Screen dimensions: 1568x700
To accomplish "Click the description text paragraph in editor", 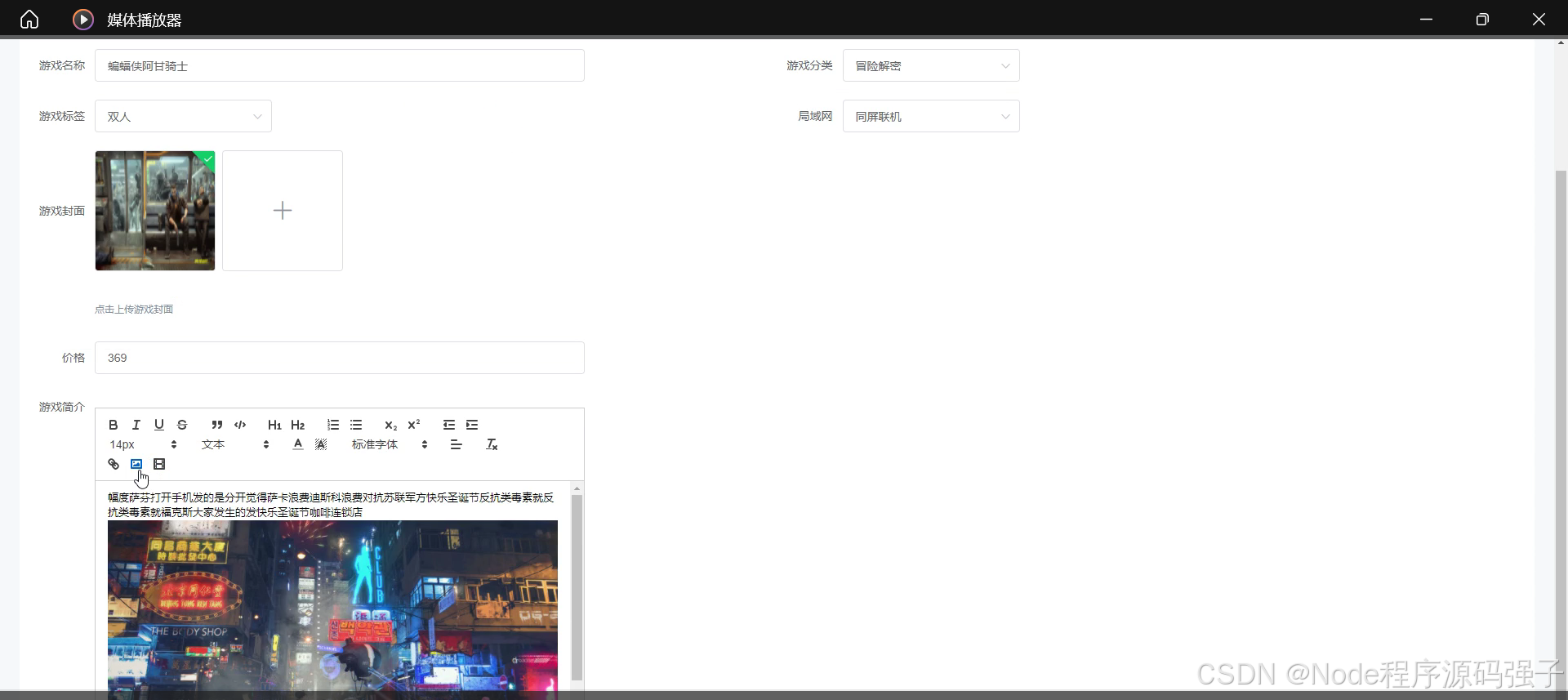I will (x=331, y=505).
